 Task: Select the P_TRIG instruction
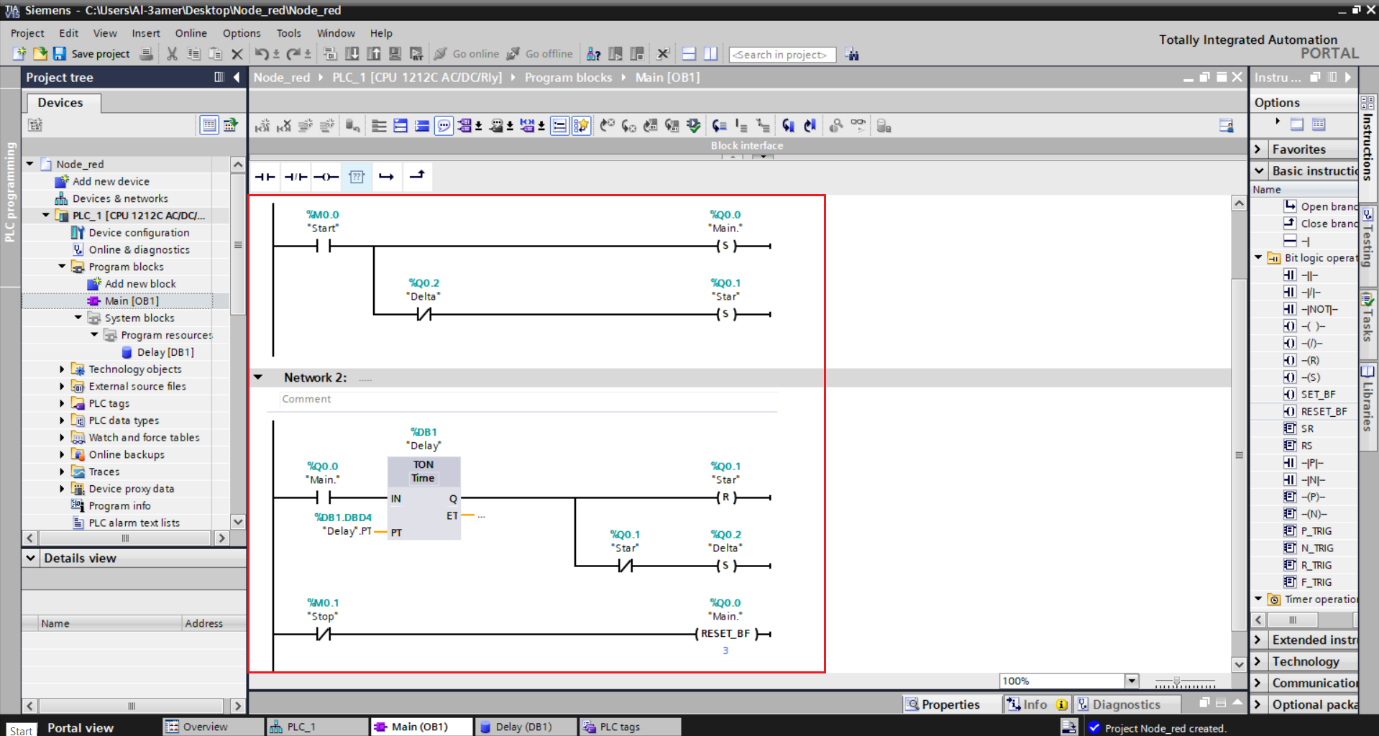(1313, 530)
